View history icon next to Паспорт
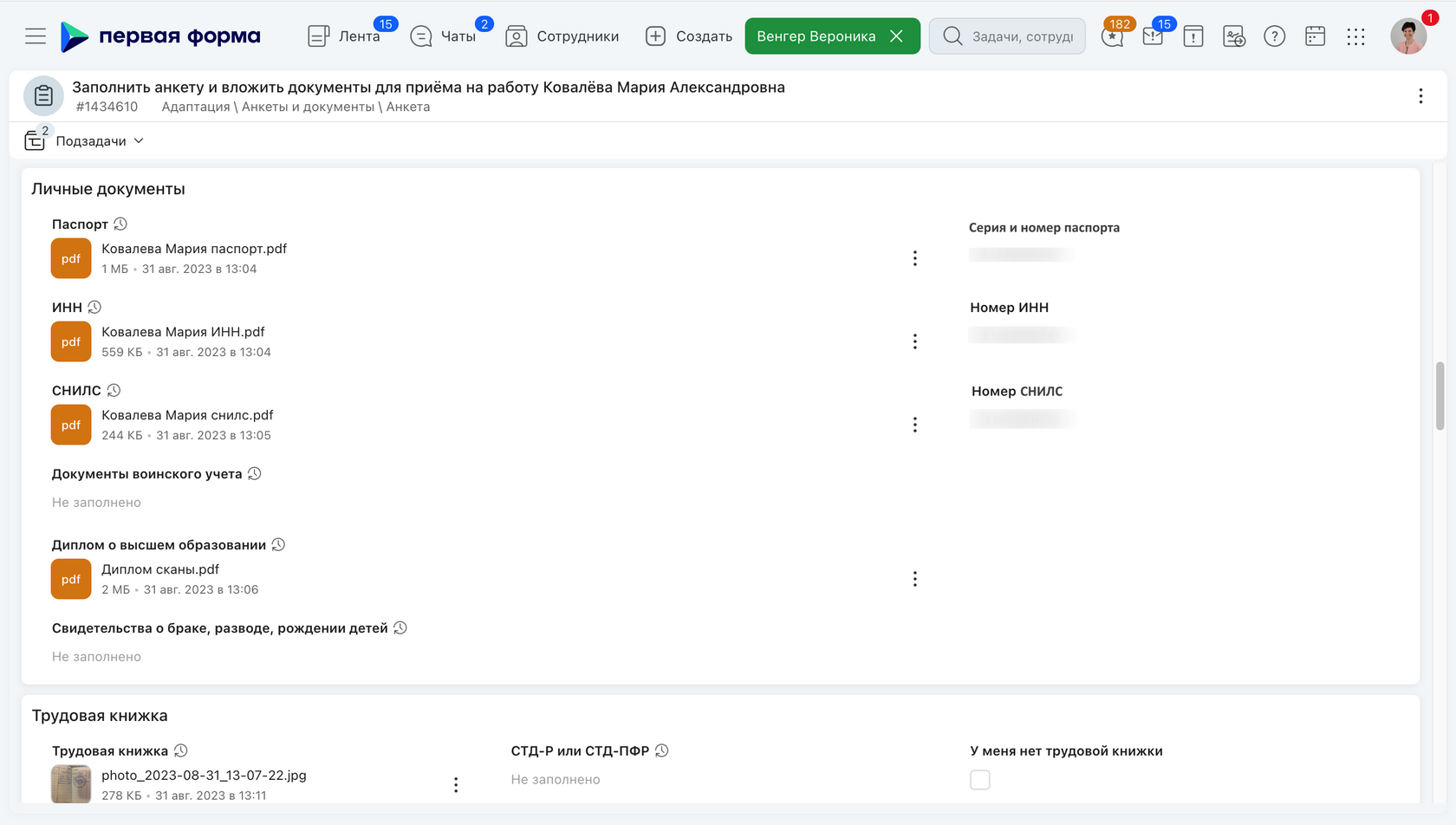 120,224
